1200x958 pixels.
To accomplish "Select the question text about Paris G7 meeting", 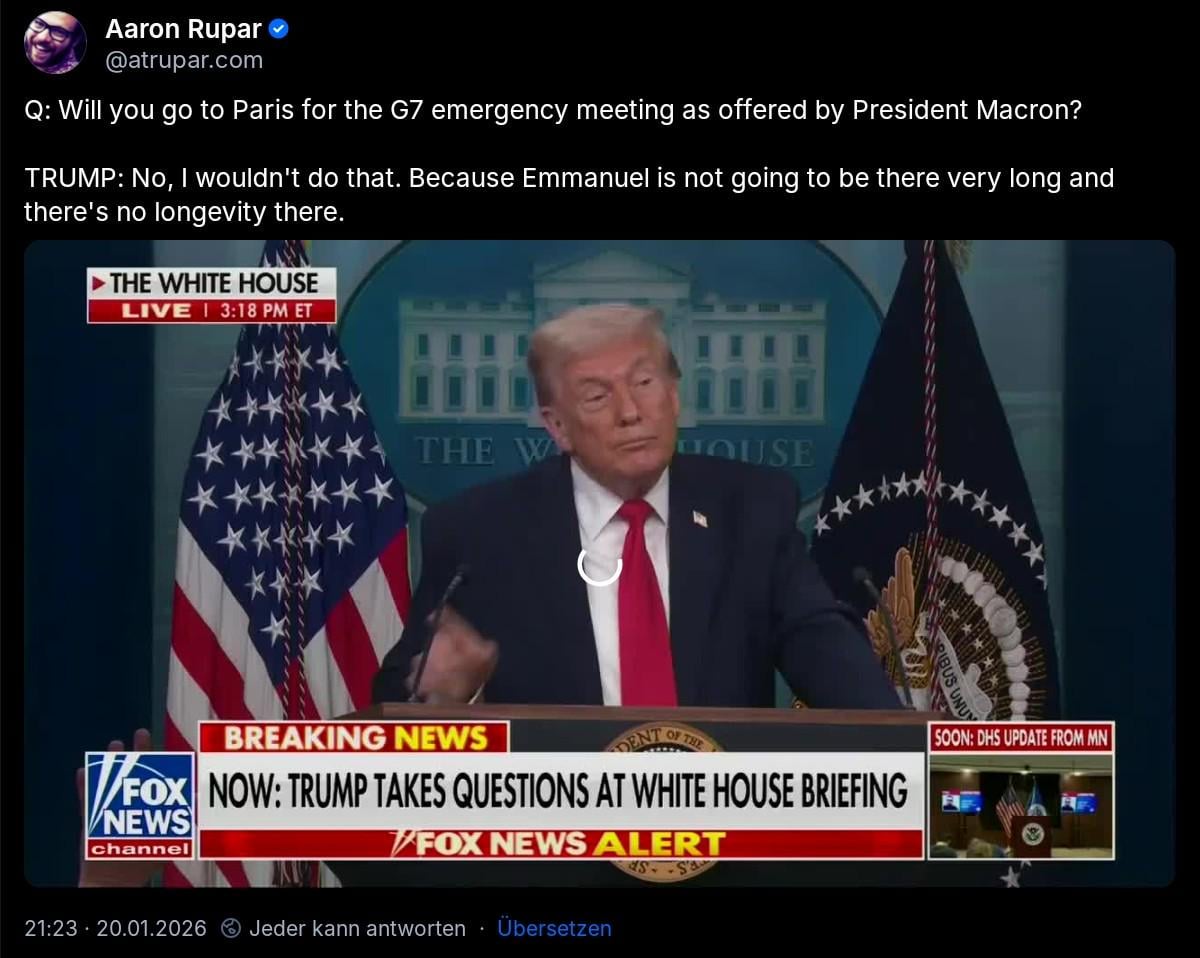I will tap(553, 109).
